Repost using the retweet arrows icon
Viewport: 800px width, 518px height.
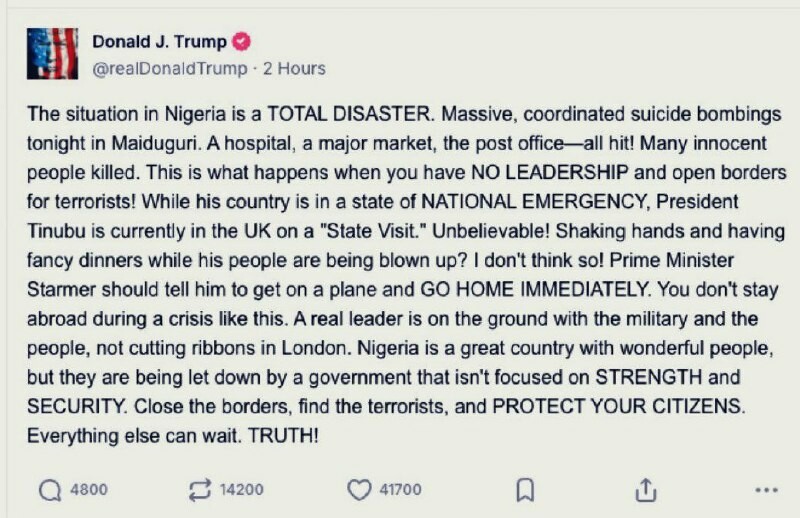pos(198,489)
